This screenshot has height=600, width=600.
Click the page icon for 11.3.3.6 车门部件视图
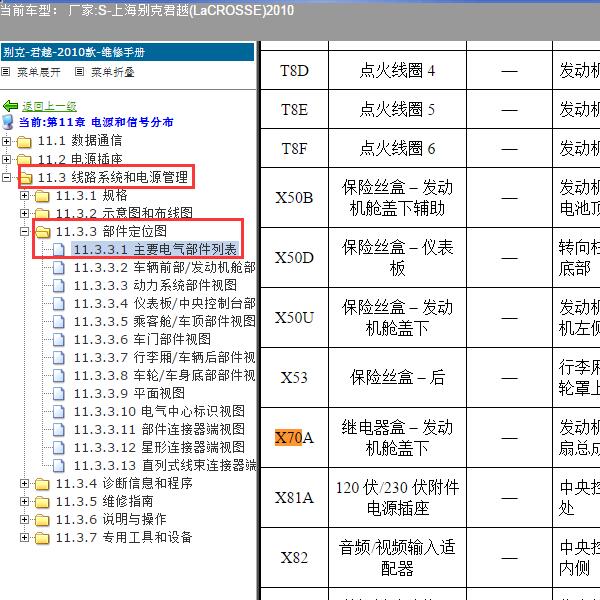59,339
